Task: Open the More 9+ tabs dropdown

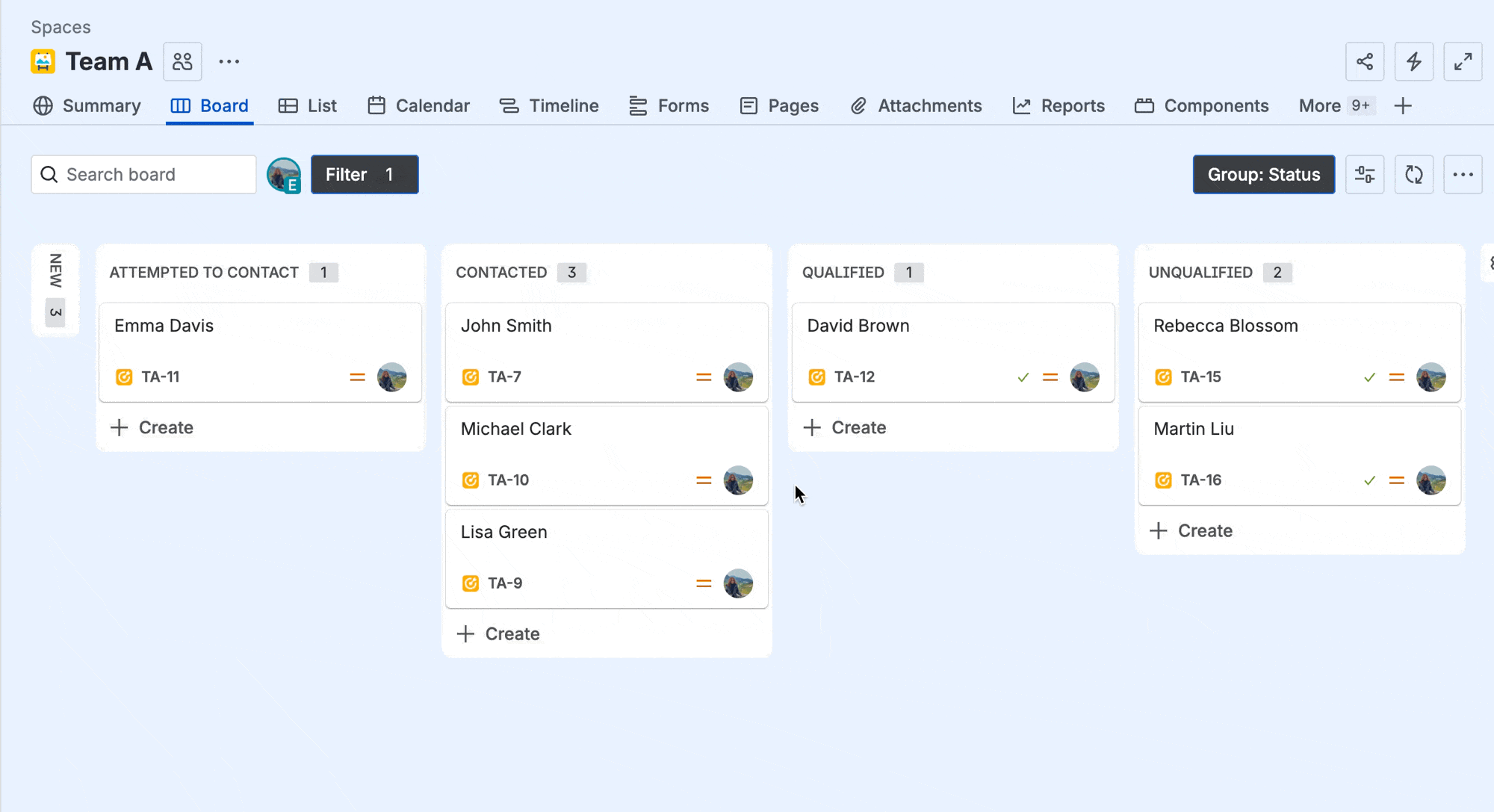Action: pyautogui.click(x=1334, y=106)
